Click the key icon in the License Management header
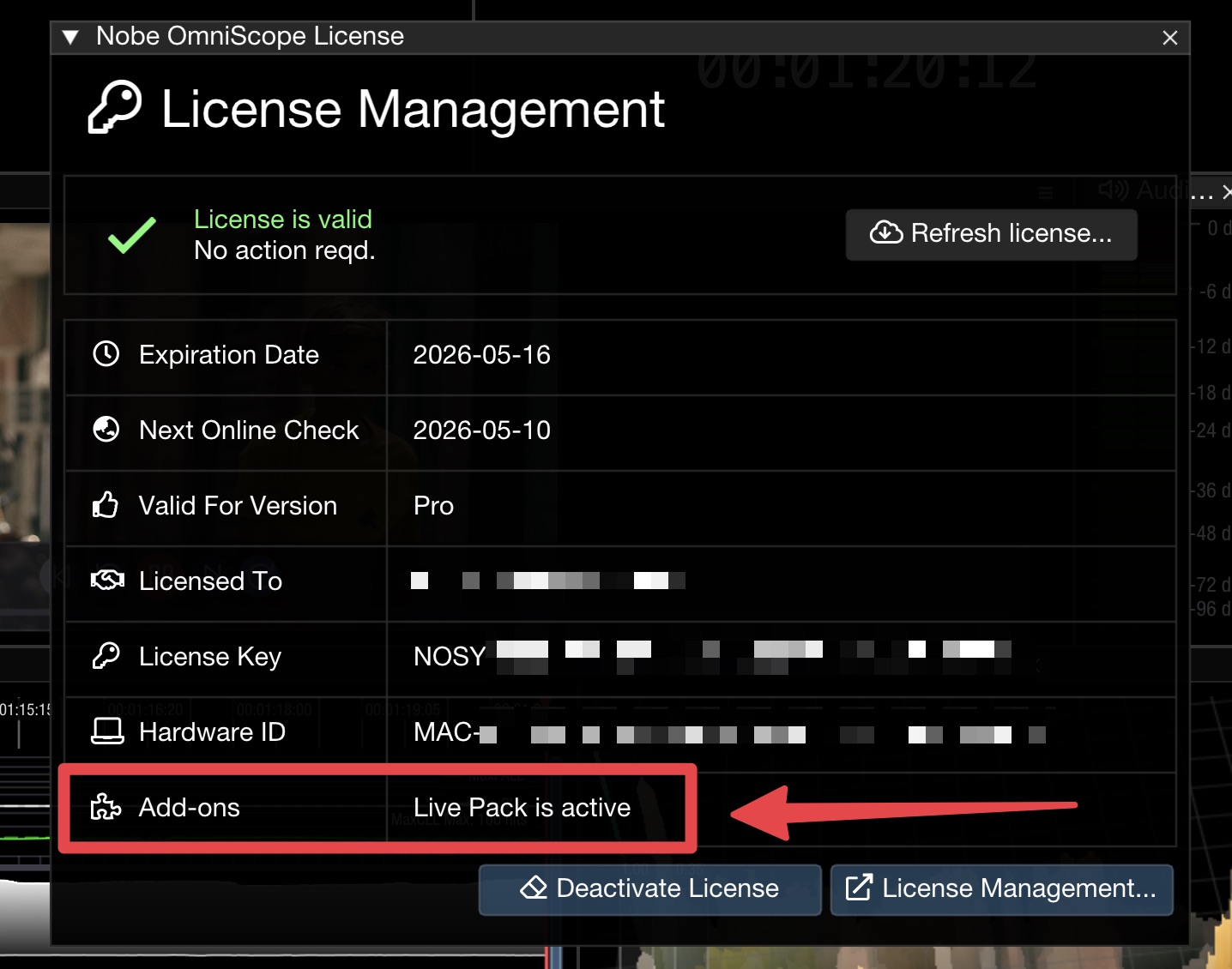This screenshot has width=1232, height=969. point(116,107)
